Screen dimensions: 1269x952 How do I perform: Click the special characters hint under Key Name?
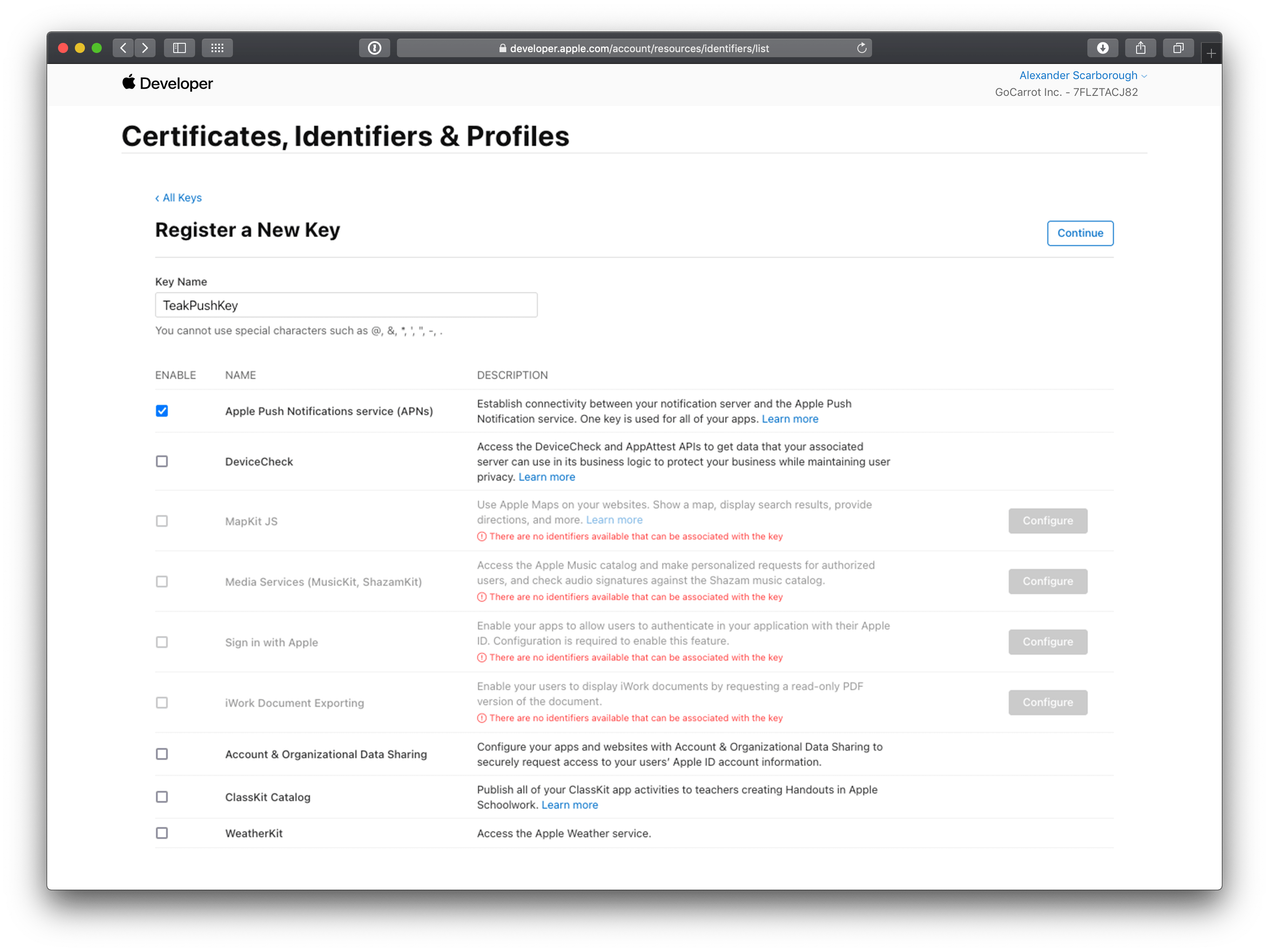pos(299,331)
